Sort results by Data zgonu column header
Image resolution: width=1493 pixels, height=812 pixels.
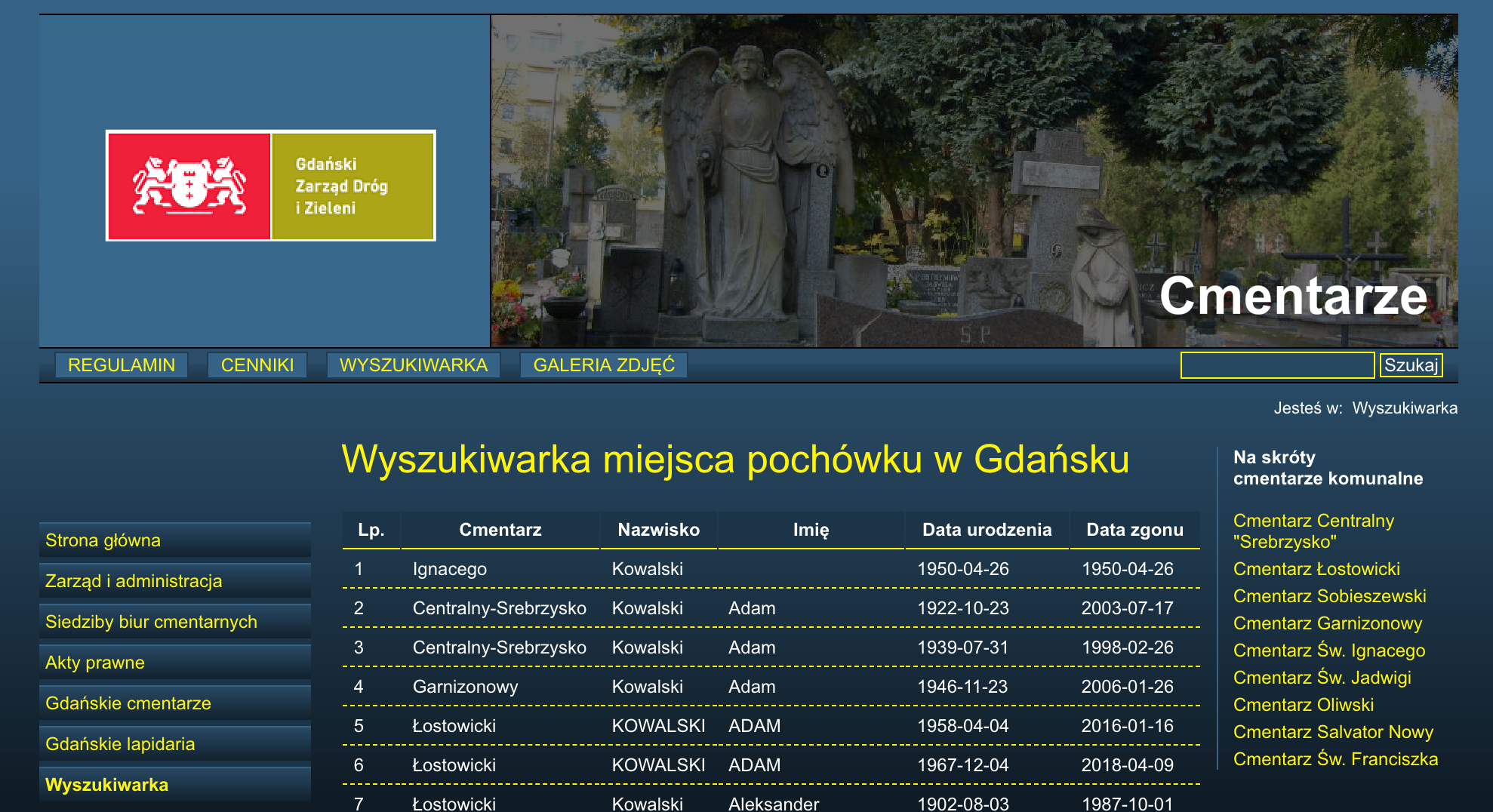[x=1135, y=529]
